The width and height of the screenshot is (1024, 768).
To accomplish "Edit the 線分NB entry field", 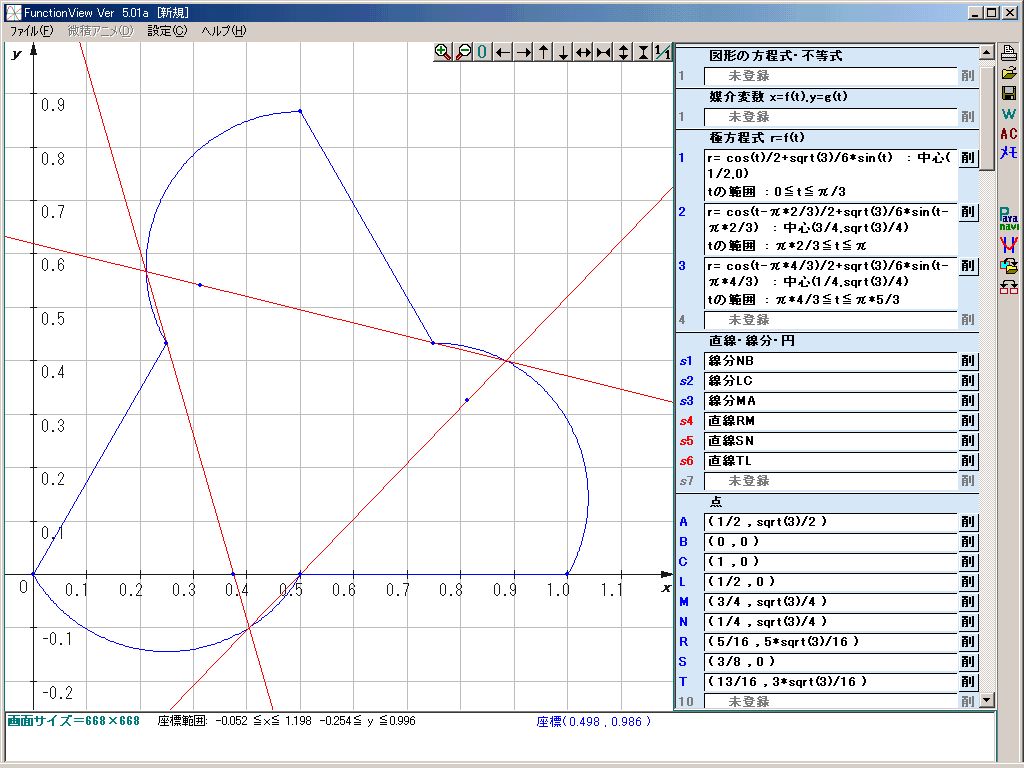I will click(x=831, y=361).
